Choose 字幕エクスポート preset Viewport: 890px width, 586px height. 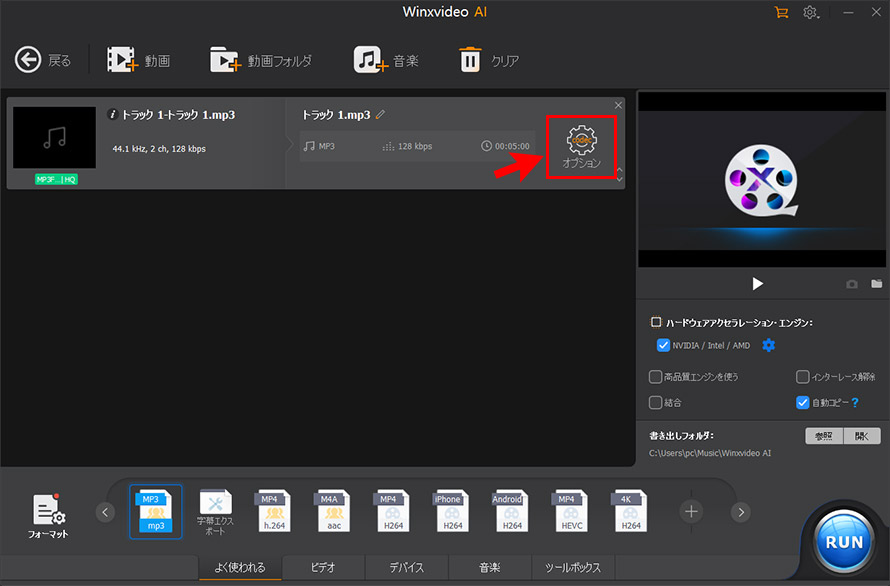[x=215, y=512]
